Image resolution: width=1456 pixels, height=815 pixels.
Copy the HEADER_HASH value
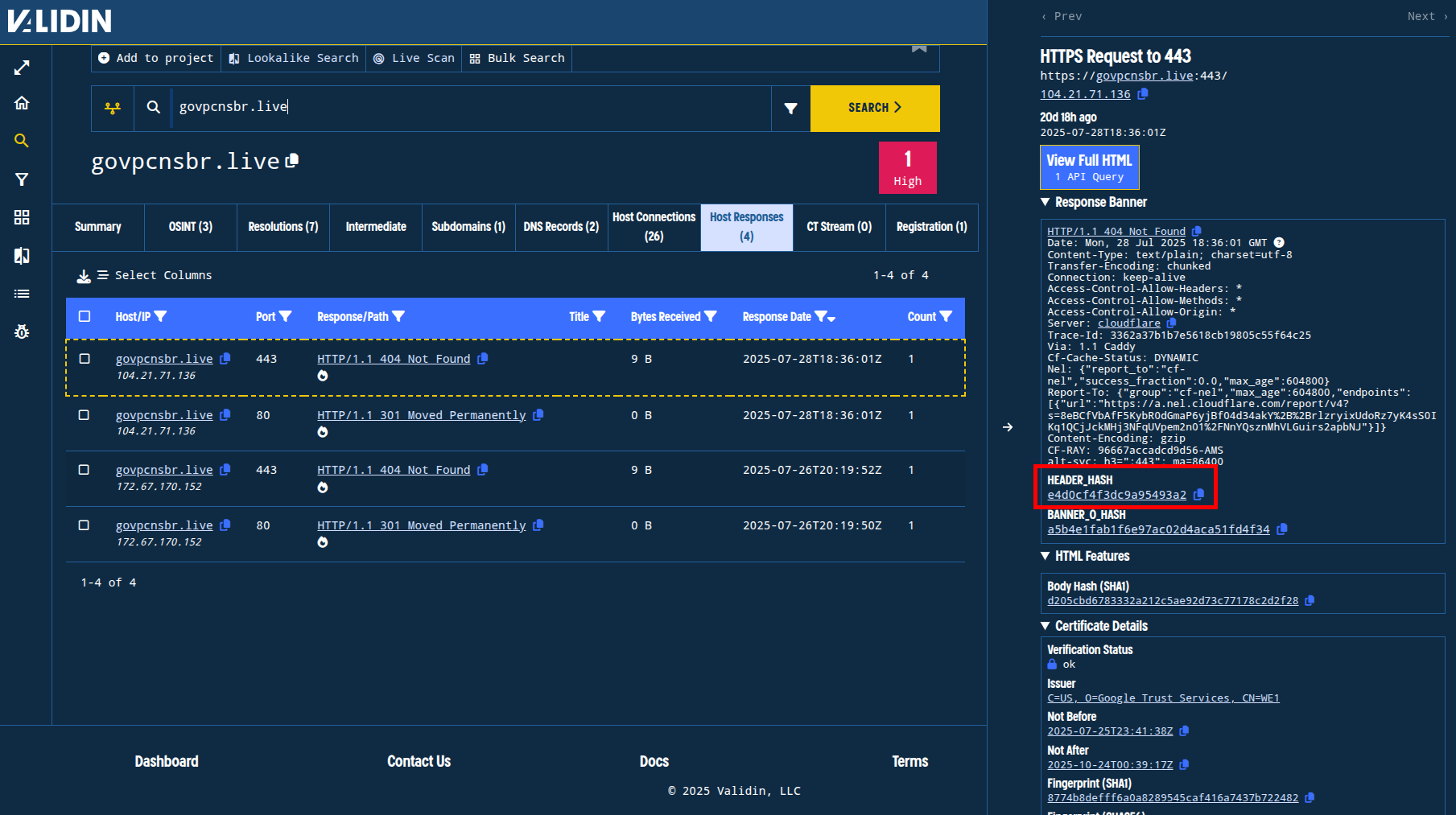(1198, 495)
